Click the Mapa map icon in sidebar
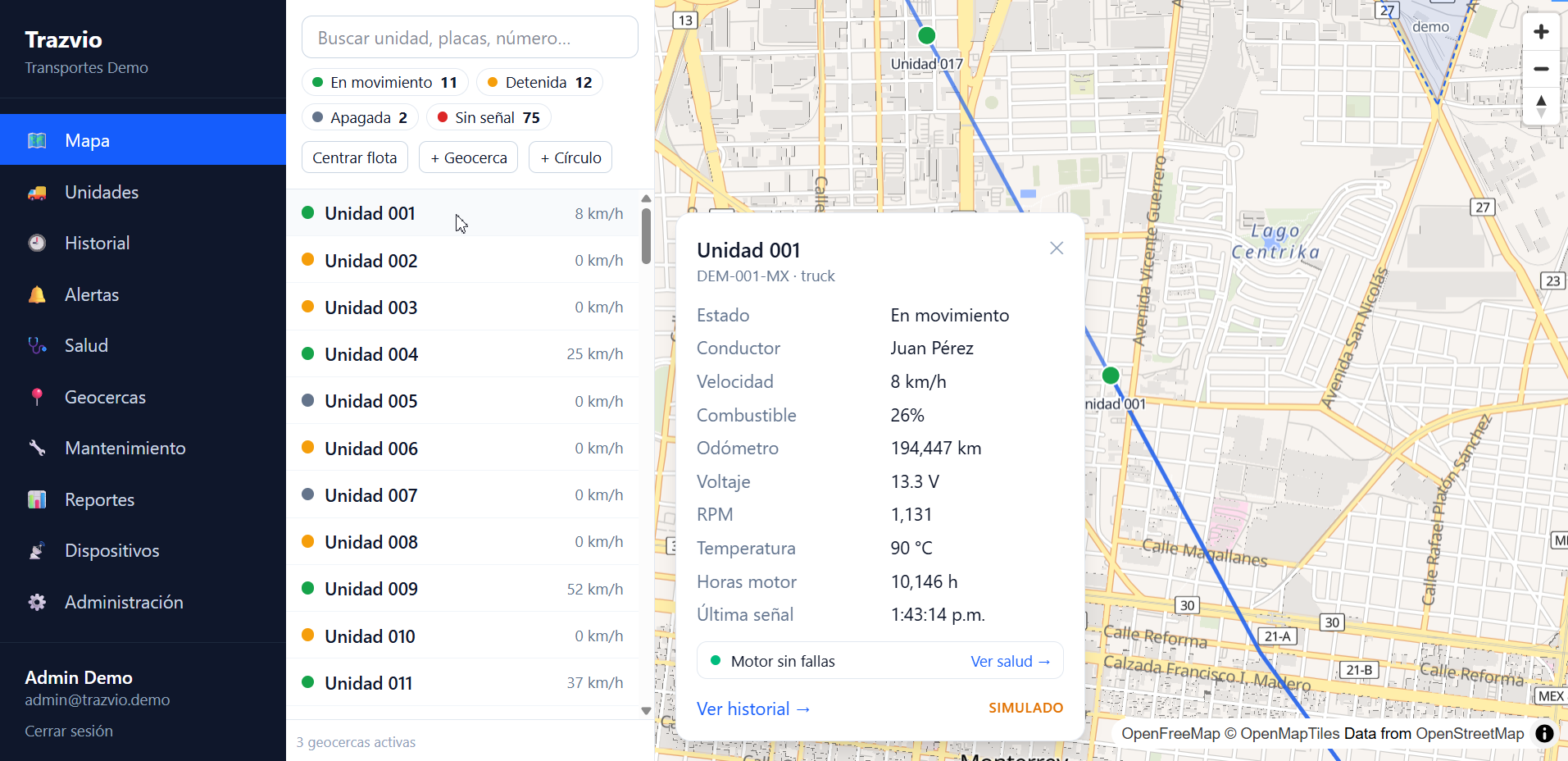This screenshot has height=761, width=1568. 37,140
